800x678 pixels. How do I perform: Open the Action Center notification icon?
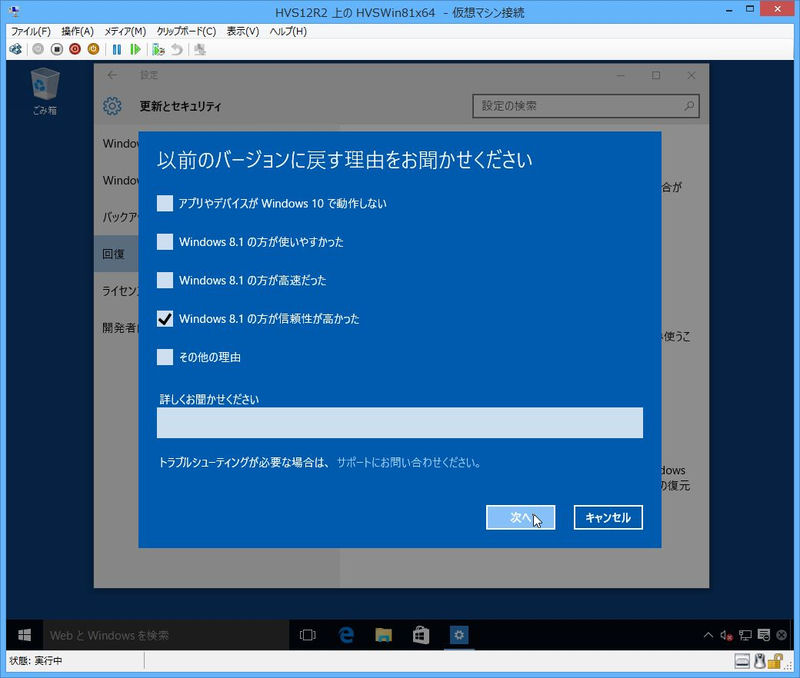[x=764, y=635]
